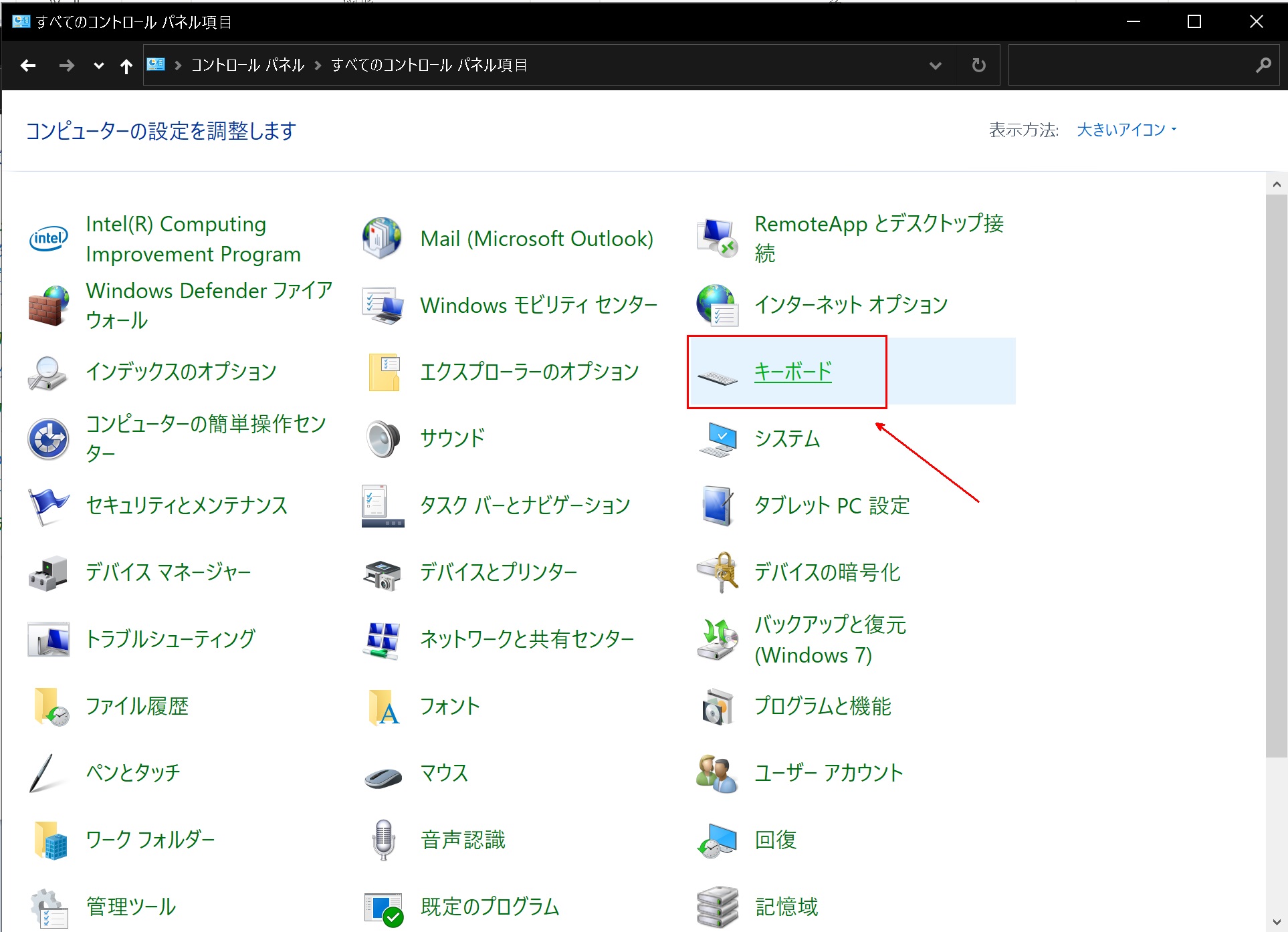Image resolution: width=1288 pixels, height=932 pixels.
Task: Click the エクスプローラーのオプション folder icon
Action: [384, 372]
